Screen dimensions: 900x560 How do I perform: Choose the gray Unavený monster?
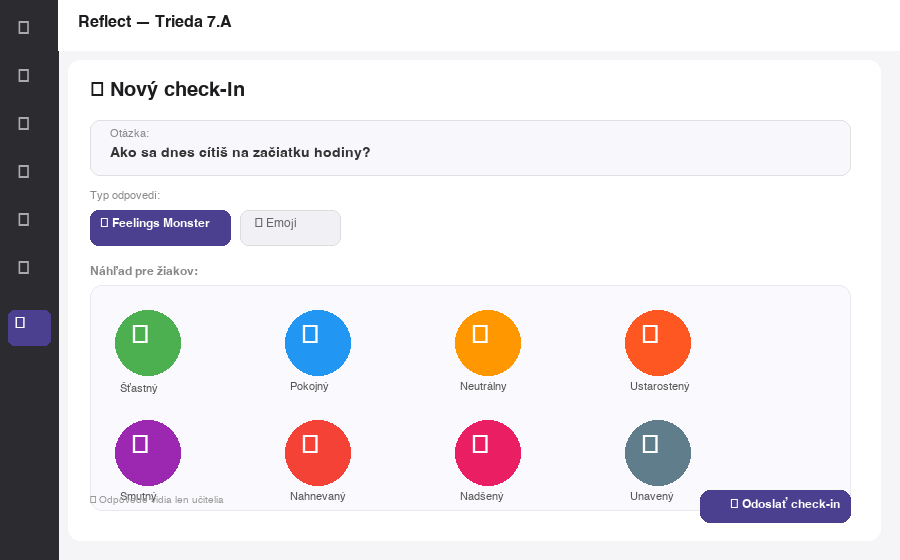pyautogui.click(x=658, y=453)
